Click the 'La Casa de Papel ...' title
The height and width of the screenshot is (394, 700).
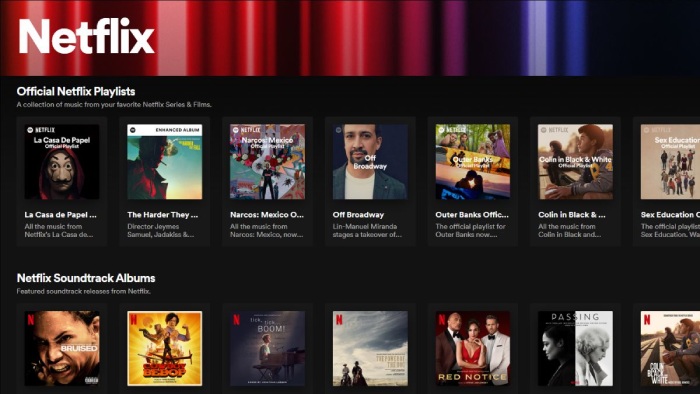pos(60,215)
